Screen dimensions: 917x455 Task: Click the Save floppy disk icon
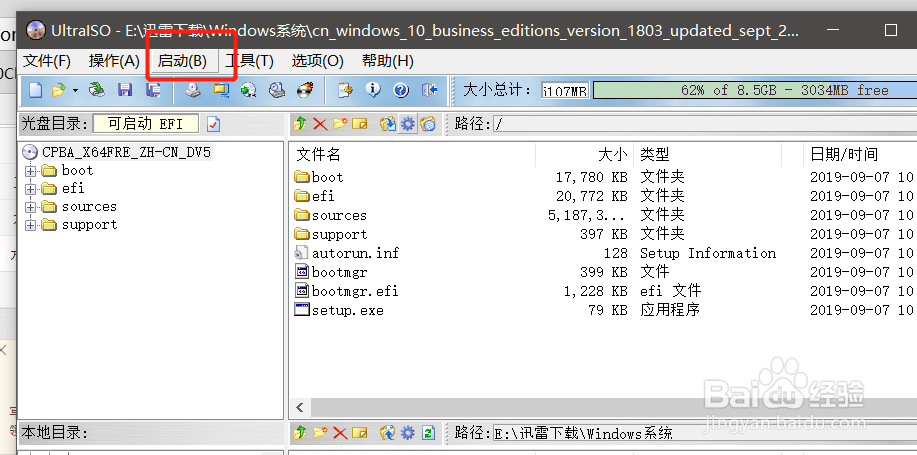[125, 90]
